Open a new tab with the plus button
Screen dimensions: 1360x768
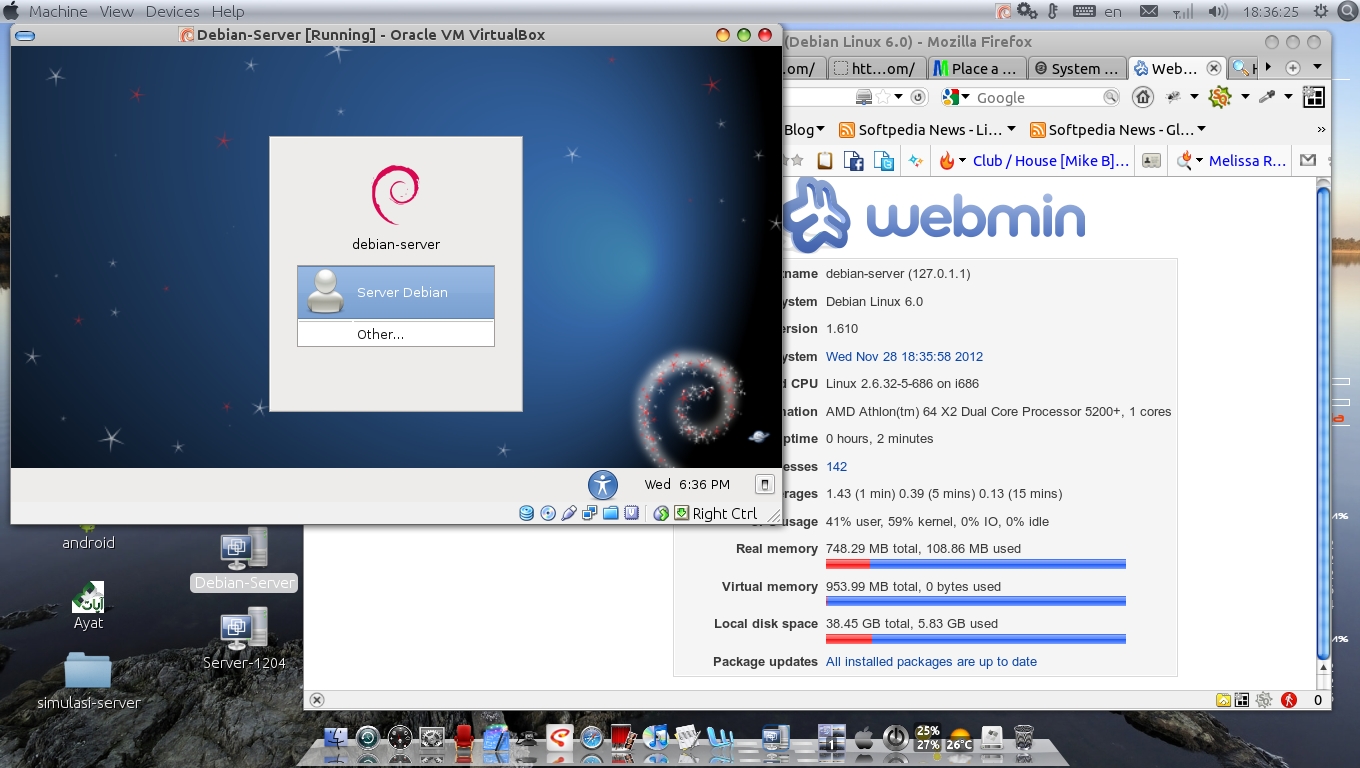click(1293, 67)
